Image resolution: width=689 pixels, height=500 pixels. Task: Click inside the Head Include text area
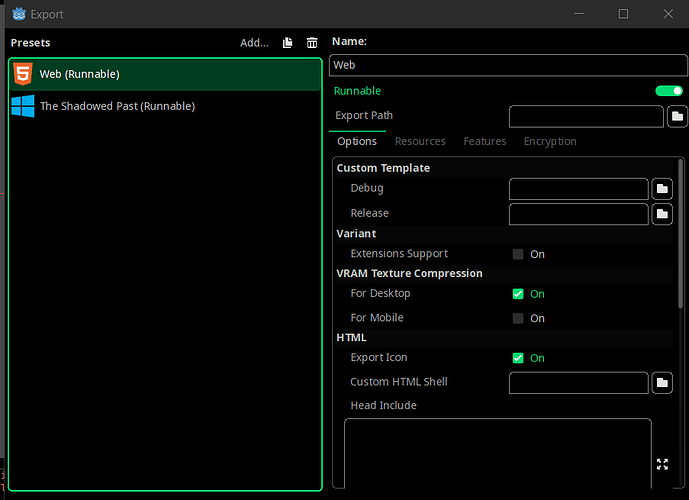pyautogui.click(x=497, y=453)
